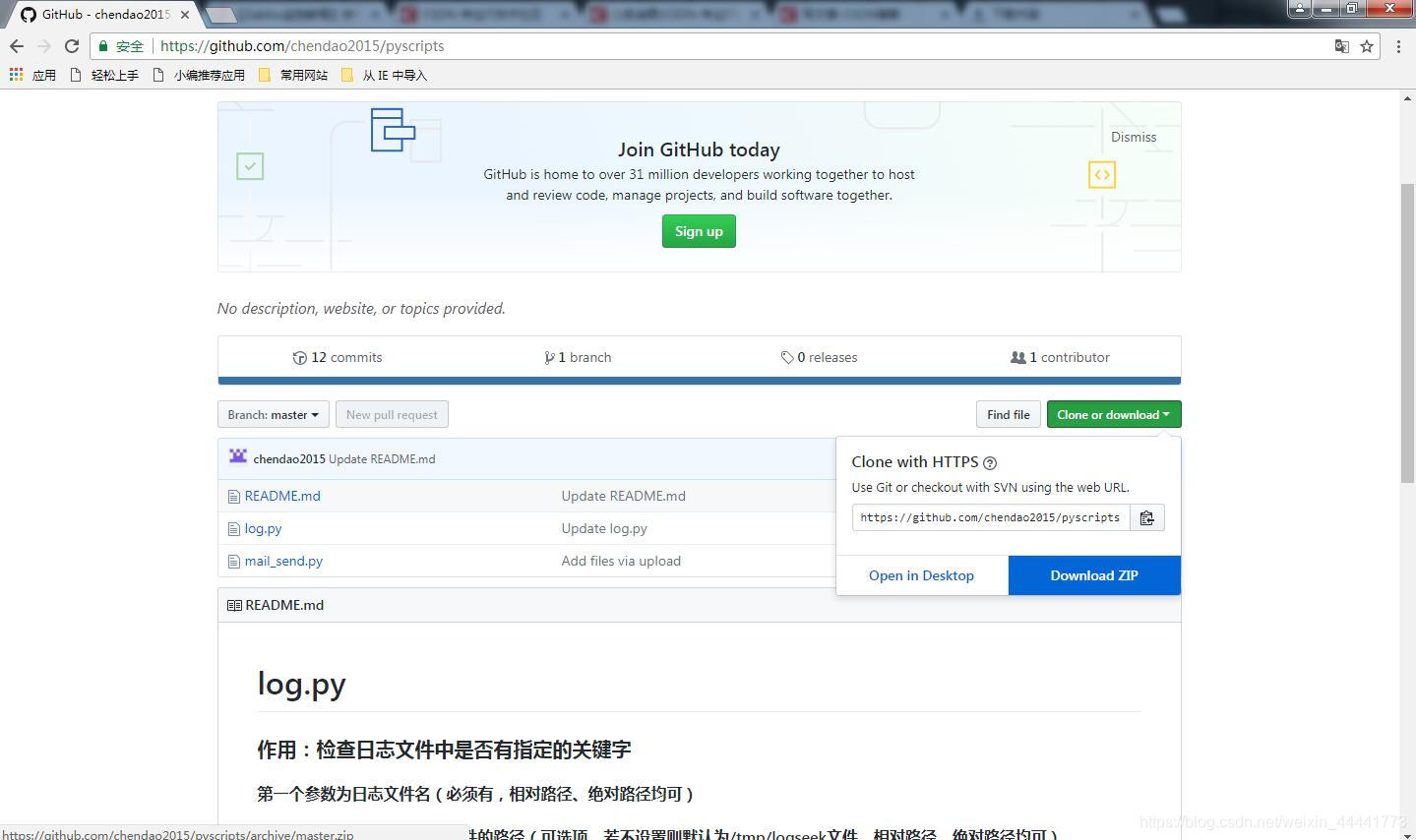Open the README.md file link
The height and width of the screenshot is (840, 1416).
(282, 497)
